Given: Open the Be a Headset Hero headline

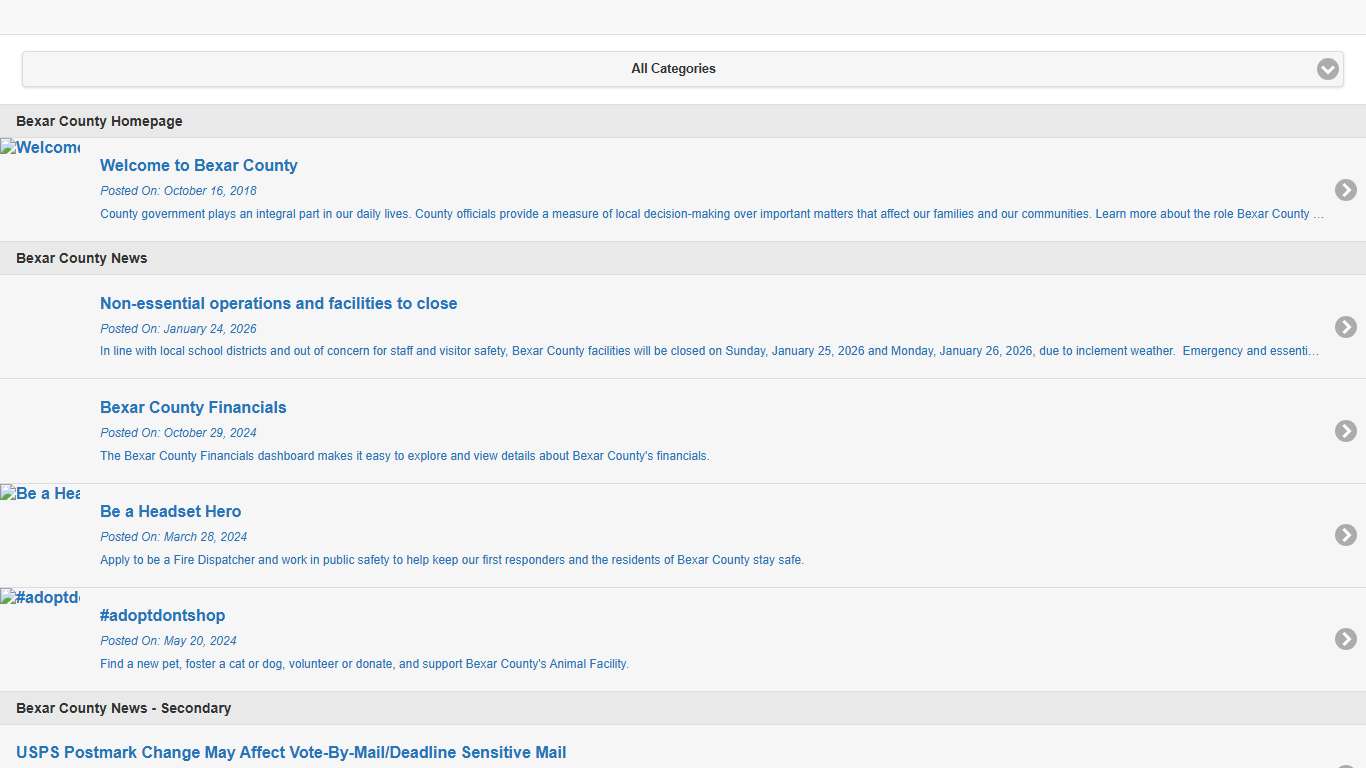Looking at the screenshot, I should click(x=170, y=512).
